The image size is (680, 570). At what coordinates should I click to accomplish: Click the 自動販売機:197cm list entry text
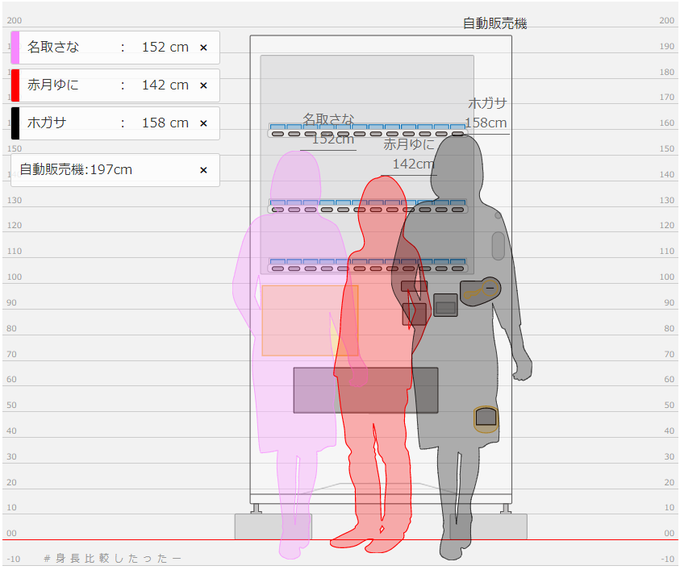point(76,169)
